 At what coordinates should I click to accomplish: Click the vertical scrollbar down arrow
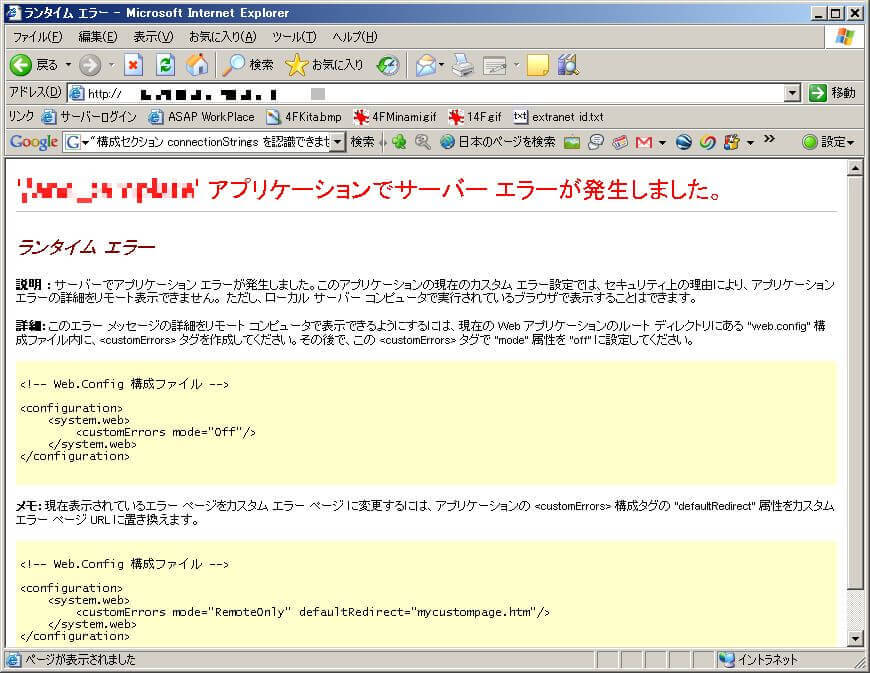pyautogui.click(x=855, y=638)
